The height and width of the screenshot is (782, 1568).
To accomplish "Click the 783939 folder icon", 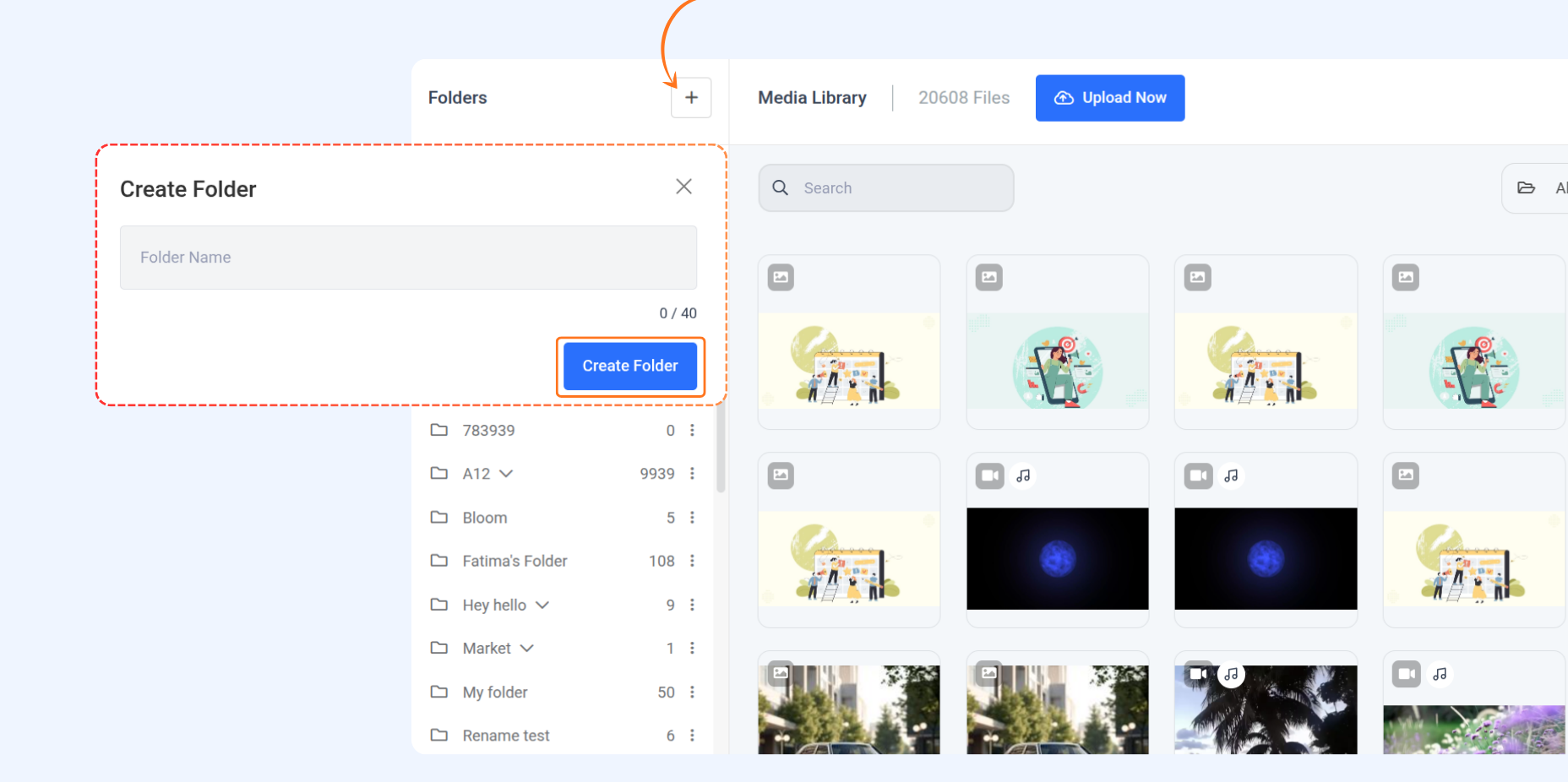I will pyautogui.click(x=439, y=430).
